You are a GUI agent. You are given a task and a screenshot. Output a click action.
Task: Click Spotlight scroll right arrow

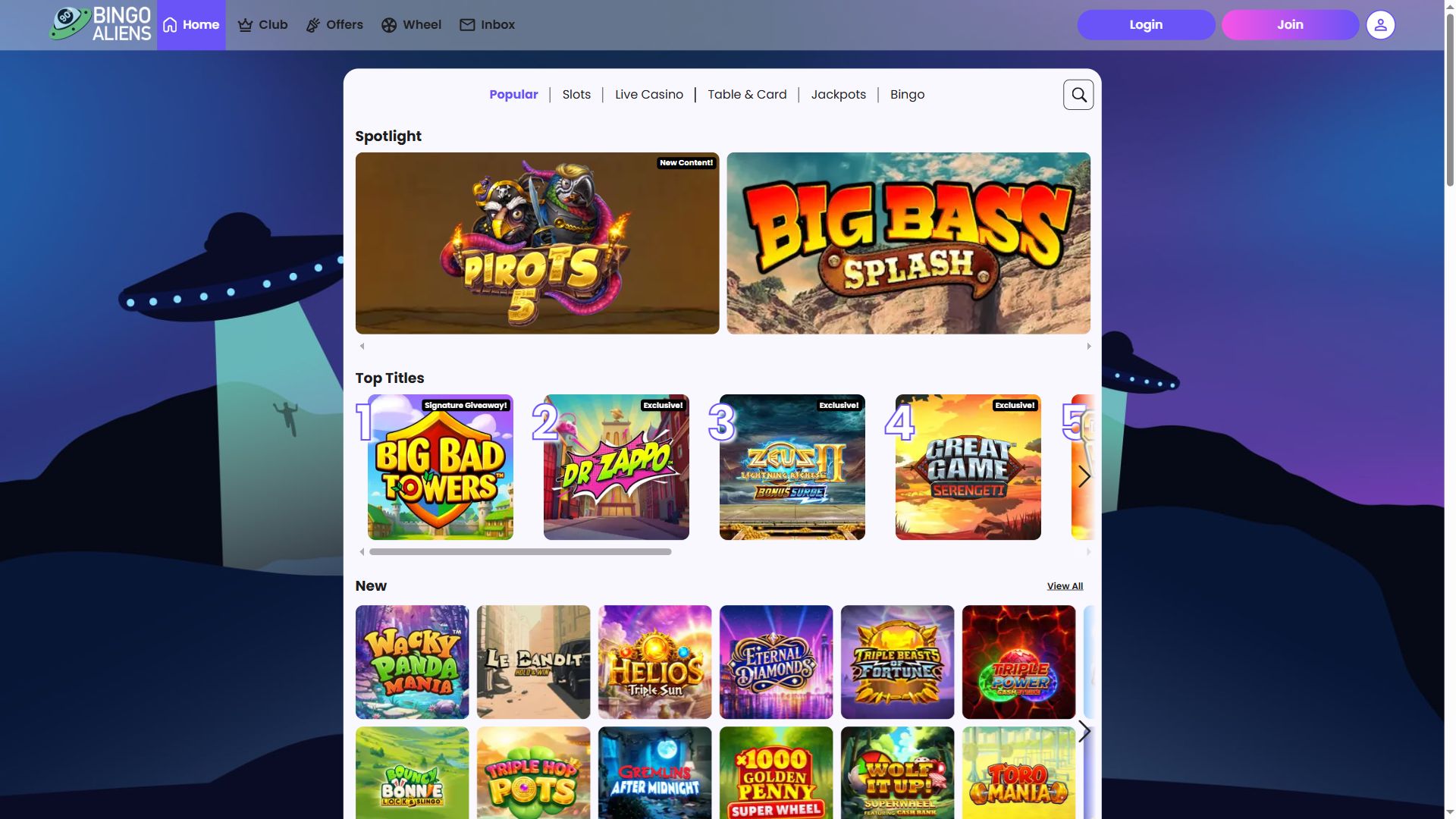click(1089, 347)
